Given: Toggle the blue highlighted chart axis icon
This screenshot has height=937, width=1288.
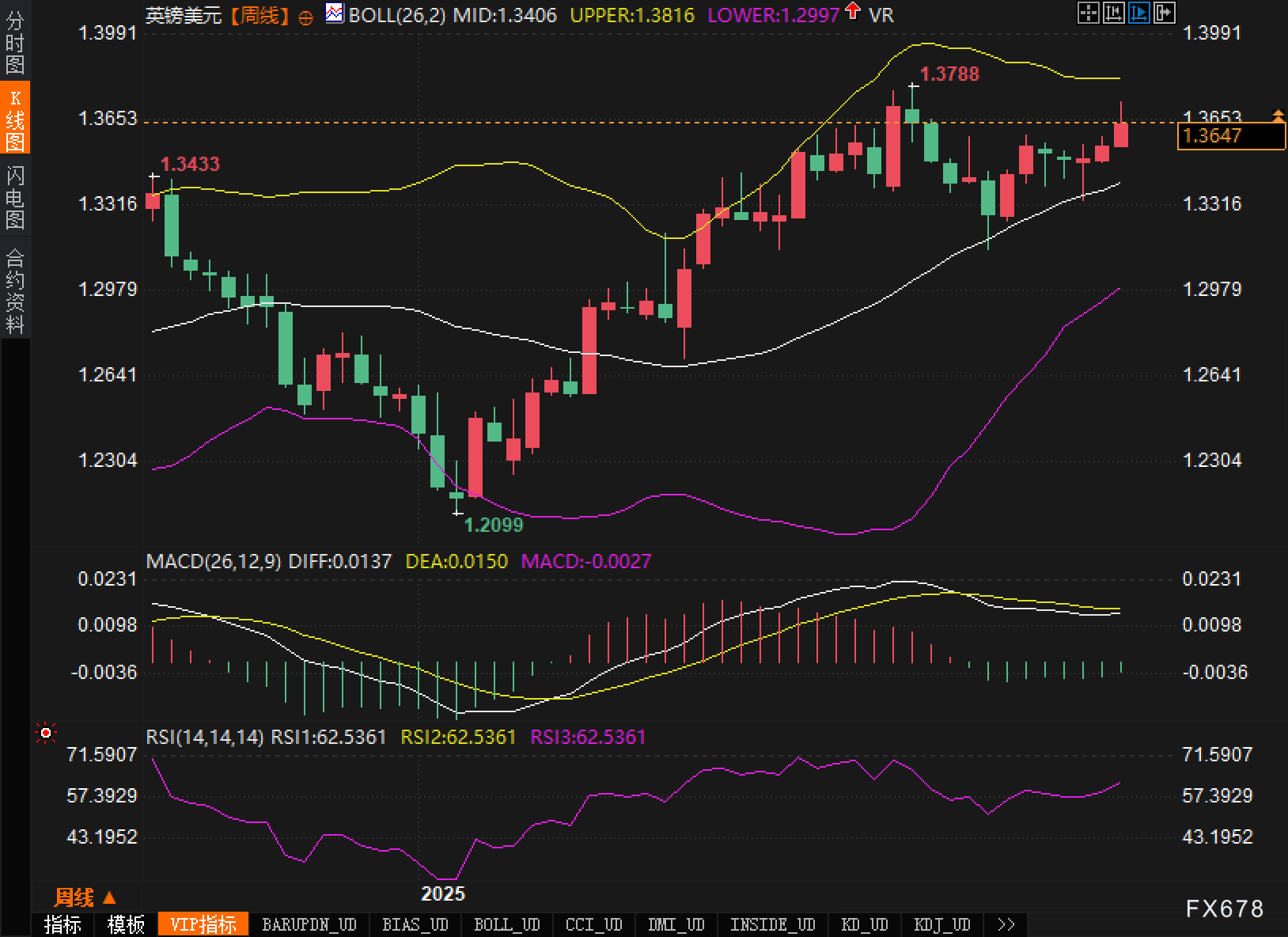Looking at the screenshot, I should [1138, 13].
